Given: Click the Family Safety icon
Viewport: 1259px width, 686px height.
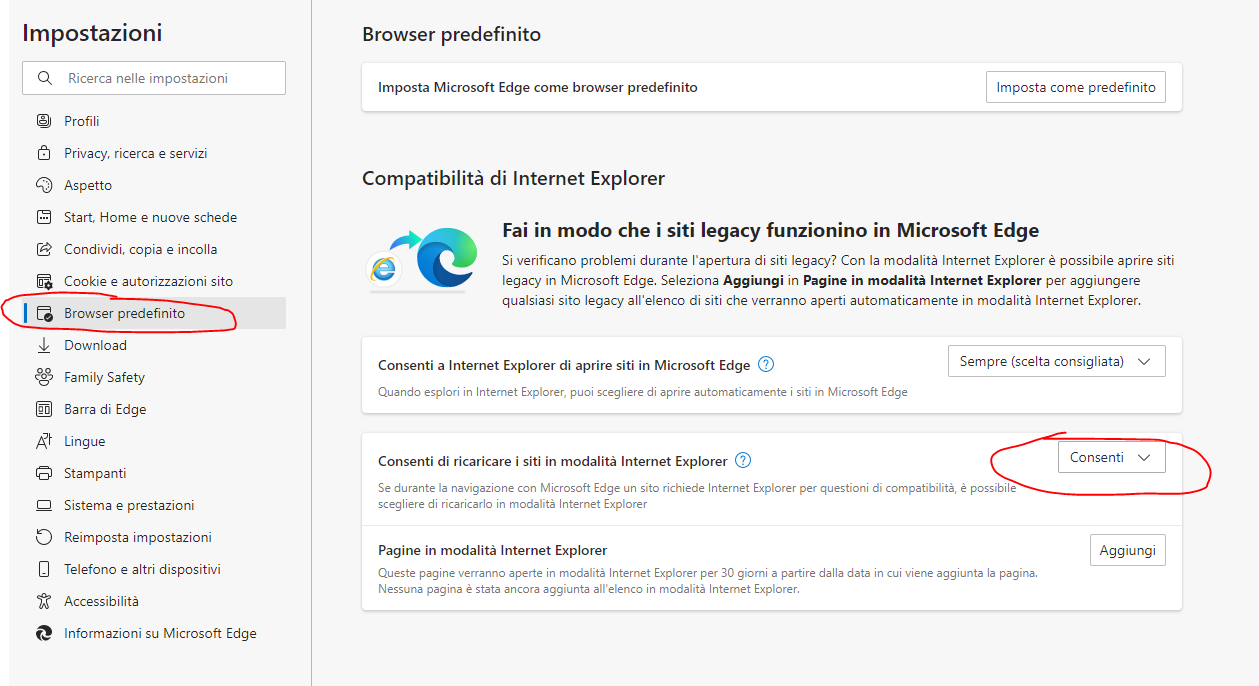Looking at the screenshot, I should [44, 377].
